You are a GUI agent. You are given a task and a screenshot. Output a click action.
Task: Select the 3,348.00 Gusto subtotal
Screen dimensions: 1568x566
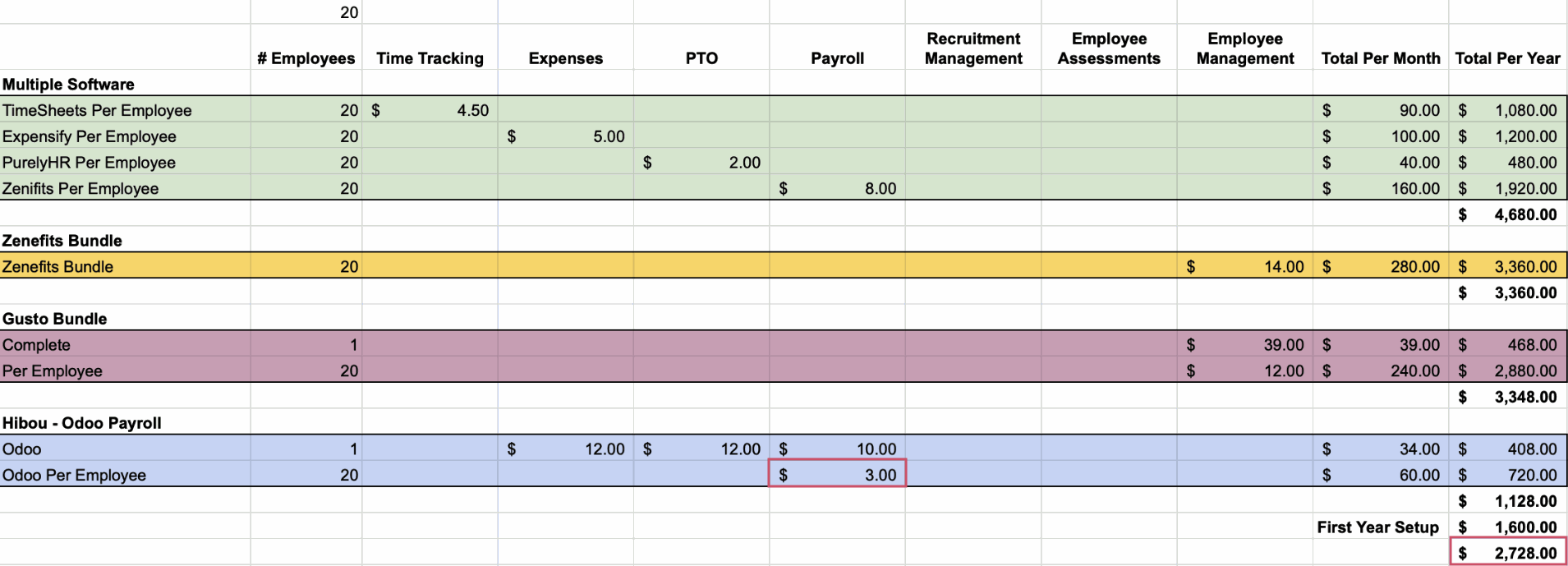(x=1507, y=397)
